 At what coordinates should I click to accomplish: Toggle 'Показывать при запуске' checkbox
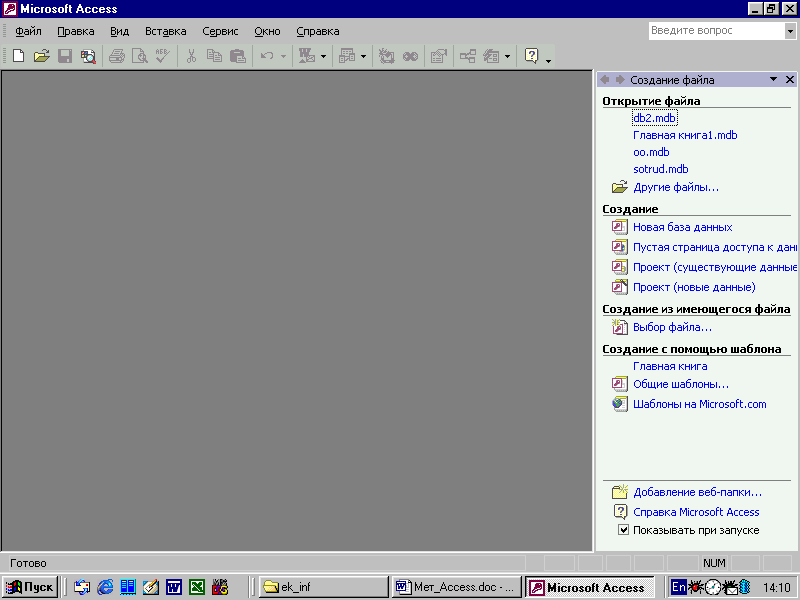point(623,530)
